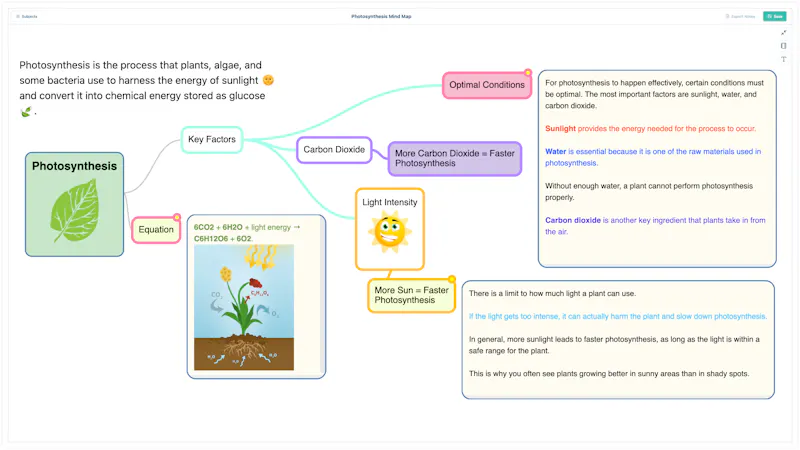Select the More Sun = Faster Photosynthesis node
The image size is (800, 450).
click(411, 295)
